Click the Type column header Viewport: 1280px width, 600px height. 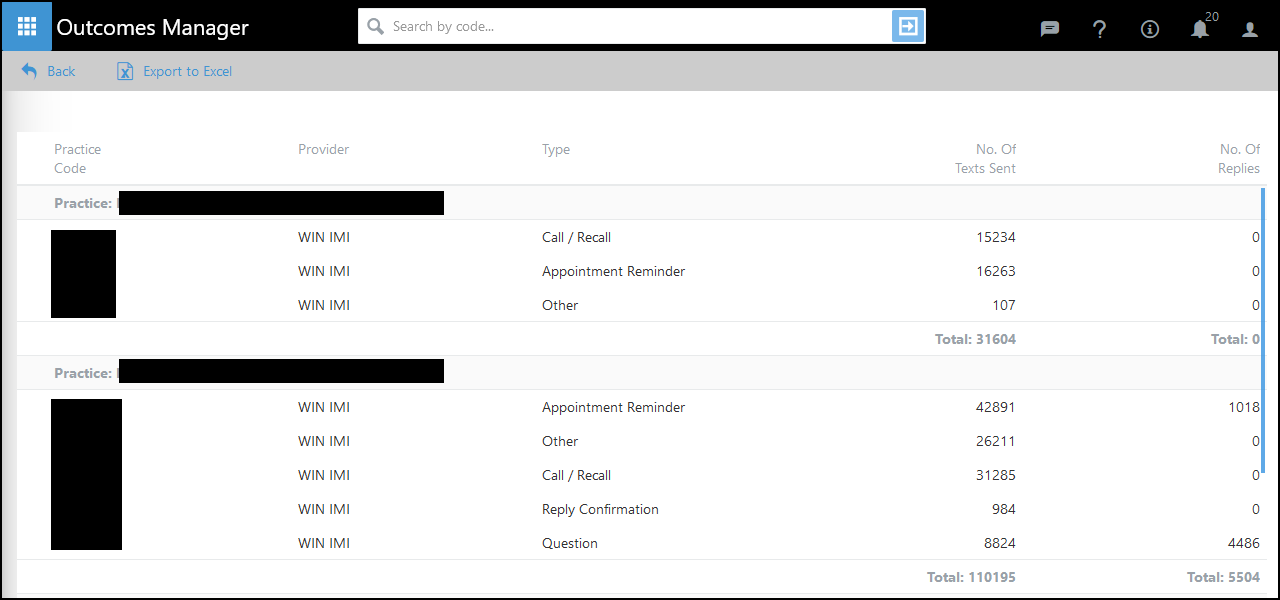tap(555, 150)
